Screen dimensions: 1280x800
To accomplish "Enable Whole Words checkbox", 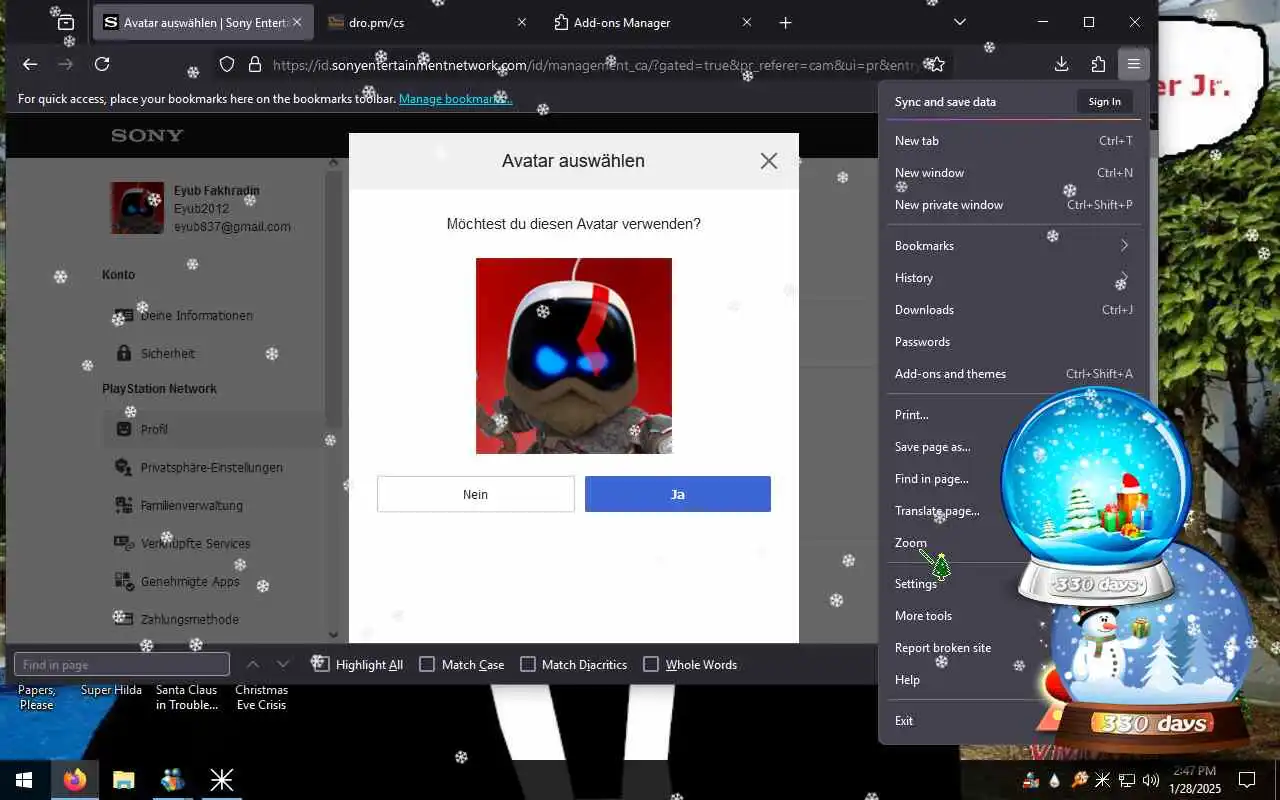I will (x=651, y=664).
